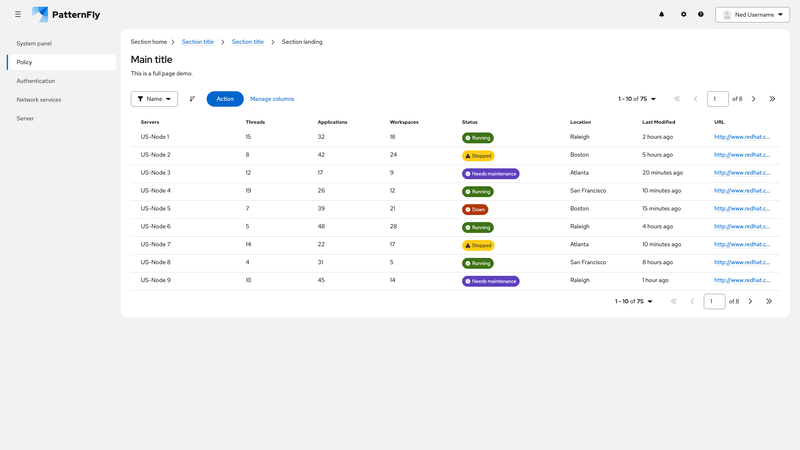The image size is (800, 450).
Task: Select the US-Node 8 server name
Action: click(156, 262)
